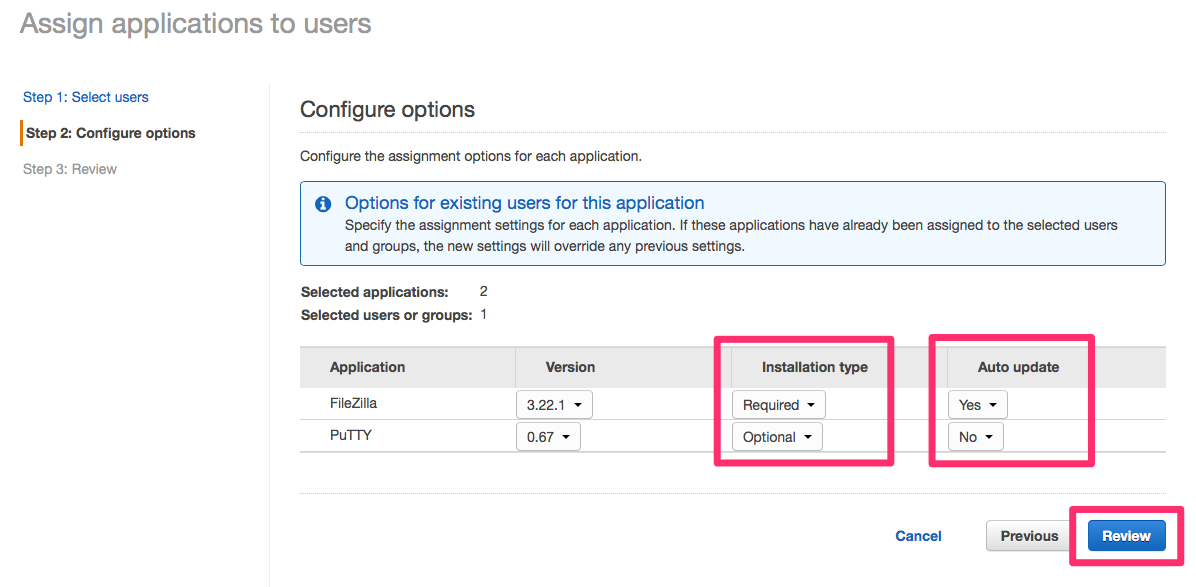
Task: Click the Previous button
Action: [x=1028, y=536]
